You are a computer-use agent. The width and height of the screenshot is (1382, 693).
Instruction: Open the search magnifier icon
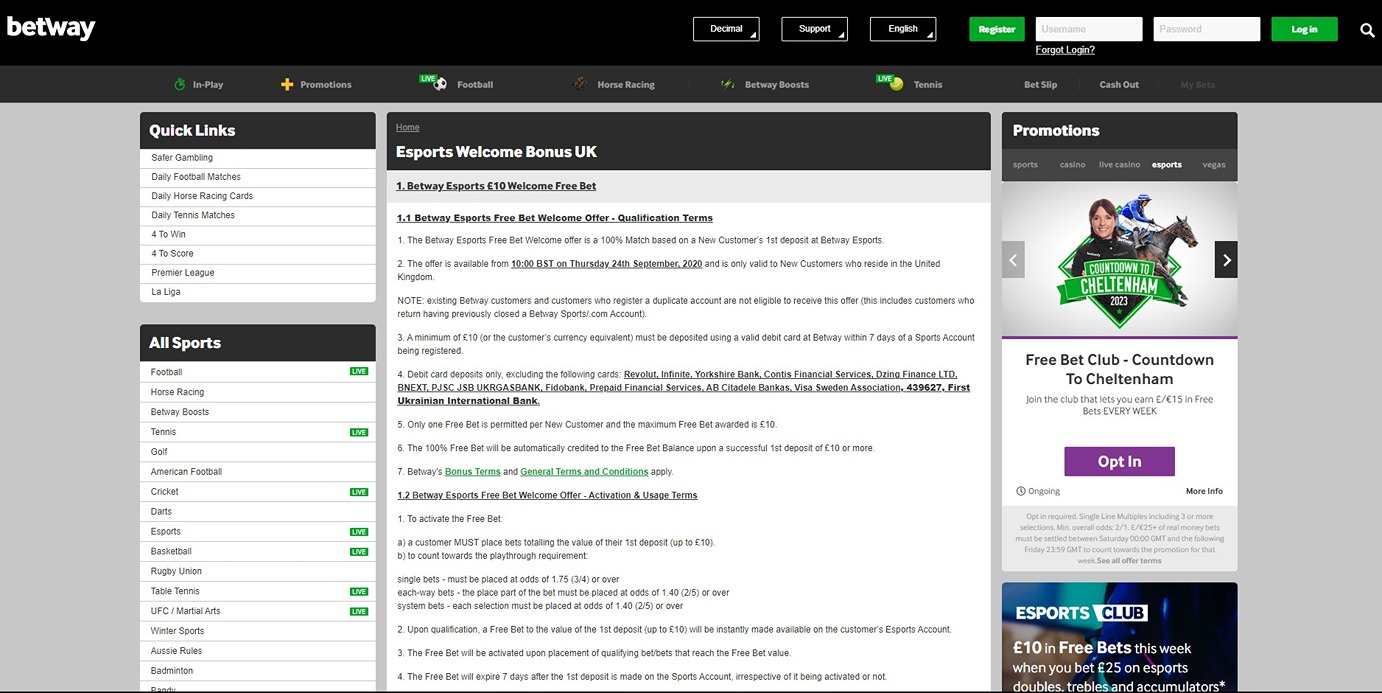(x=1368, y=30)
